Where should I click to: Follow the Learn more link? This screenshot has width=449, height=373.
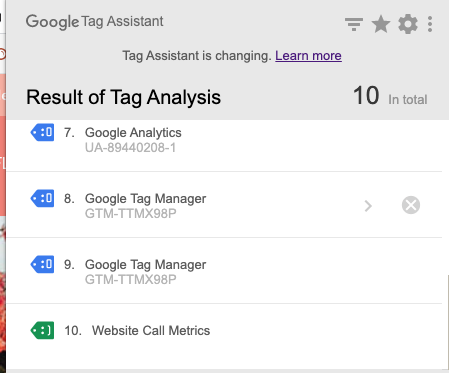308,55
